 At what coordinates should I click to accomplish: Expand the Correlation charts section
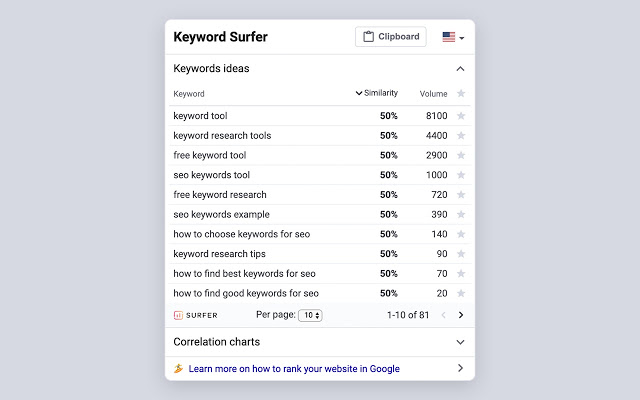(460, 342)
